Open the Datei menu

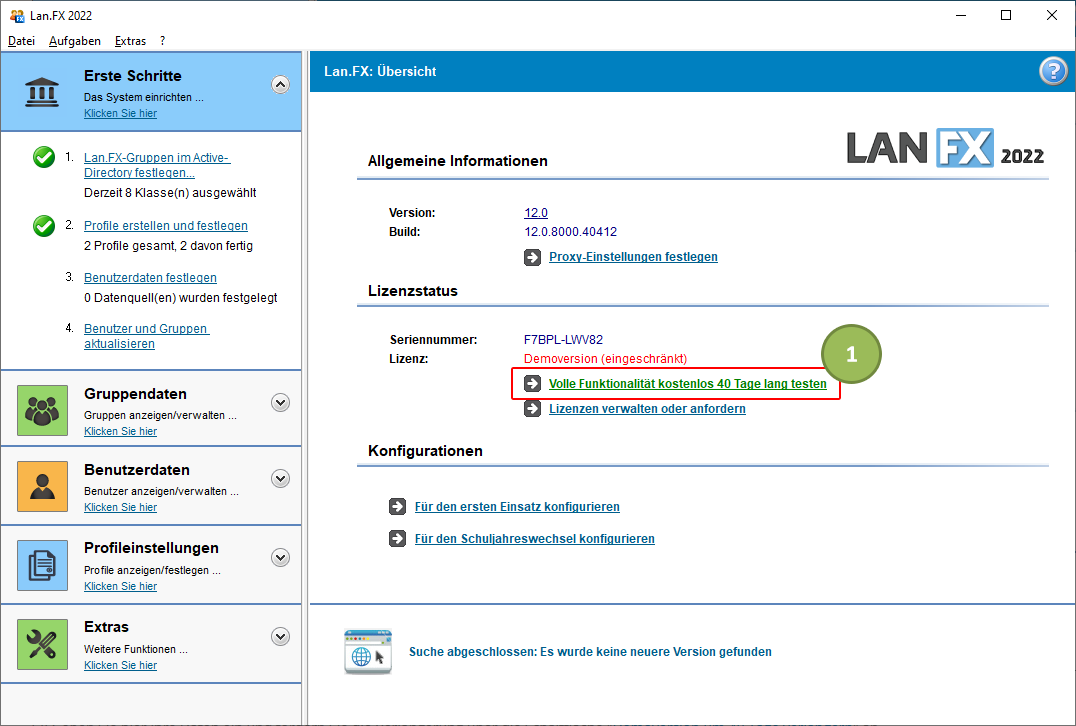tap(21, 41)
